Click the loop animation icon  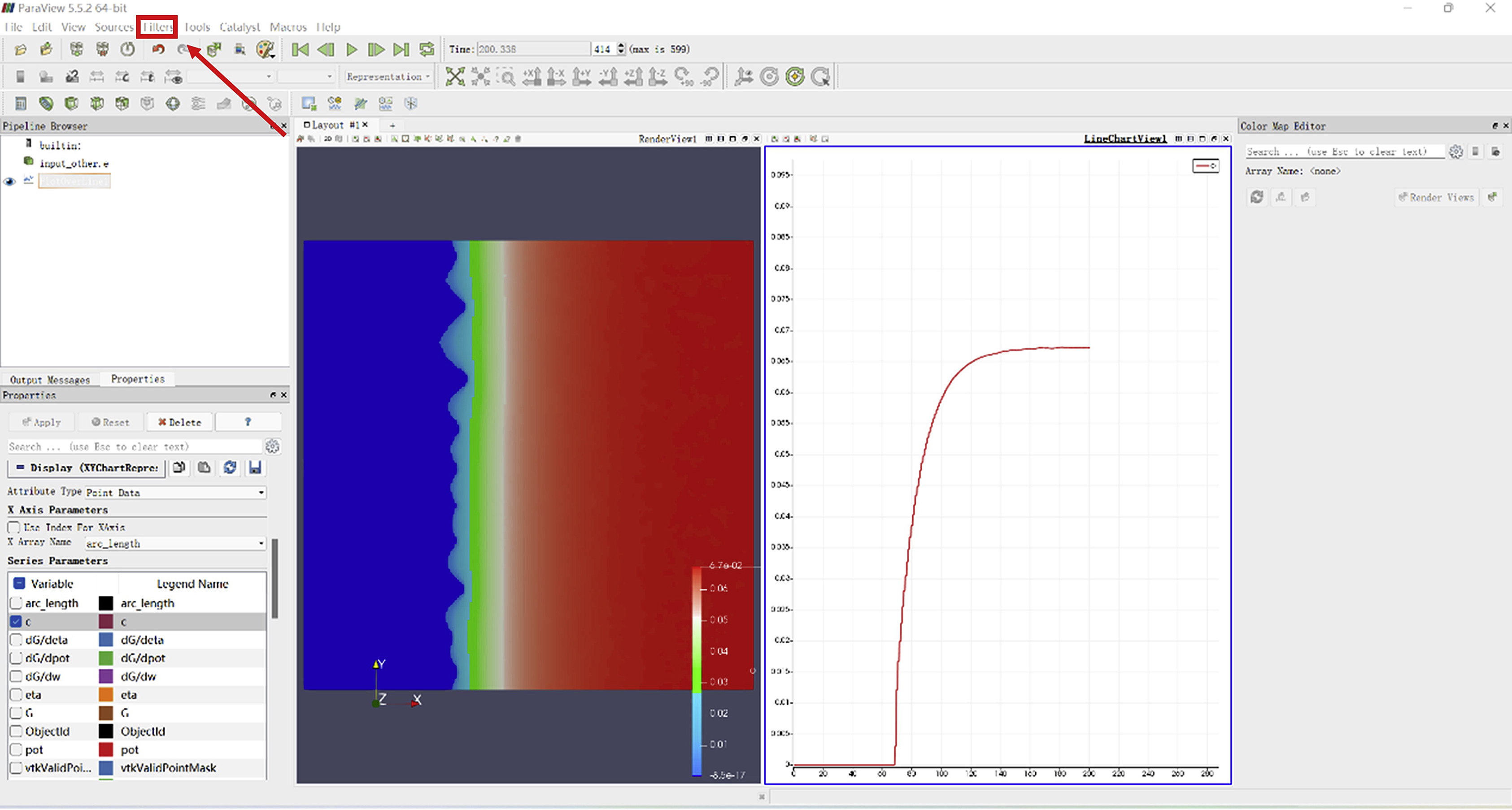tap(427, 50)
